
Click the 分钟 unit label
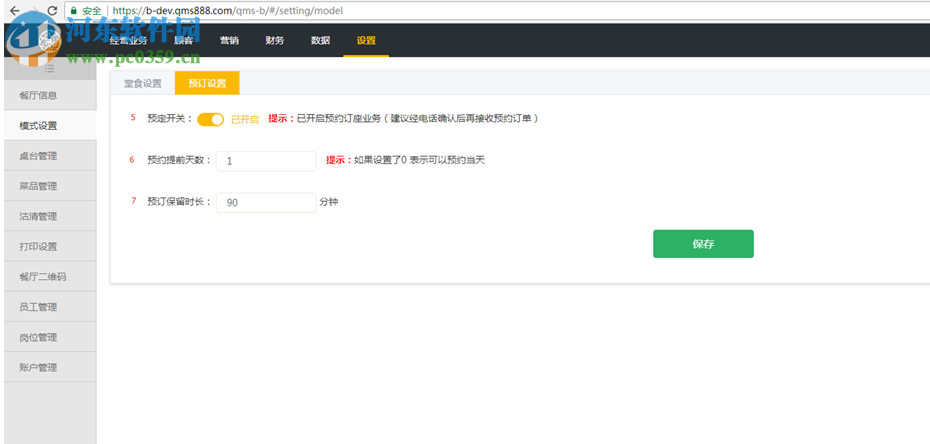[x=329, y=202]
